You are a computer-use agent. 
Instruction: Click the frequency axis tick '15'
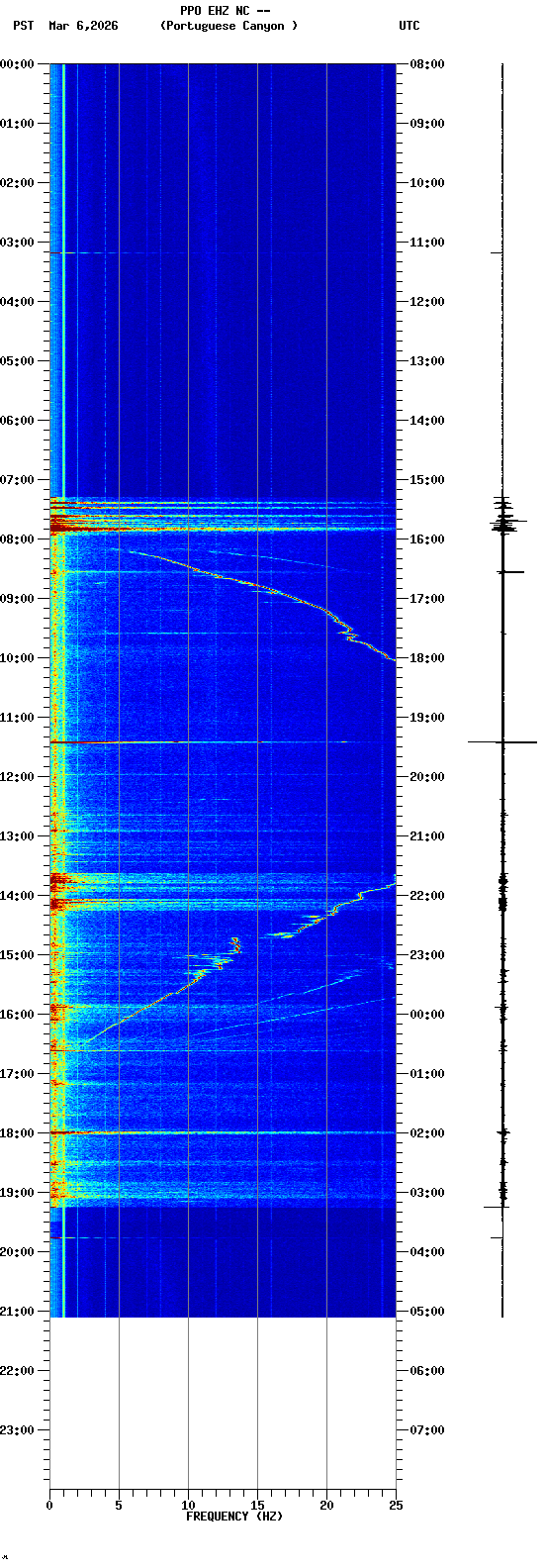pyautogui.click(x=257, y=1506)
